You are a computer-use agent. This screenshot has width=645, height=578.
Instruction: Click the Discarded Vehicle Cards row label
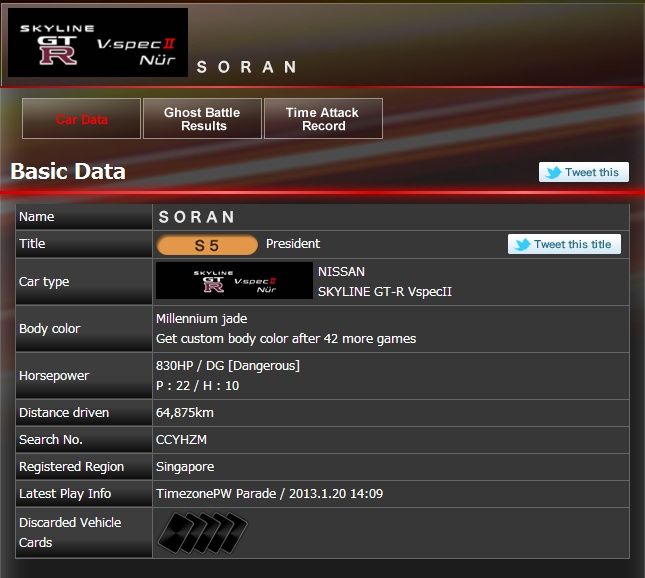tap(70, 532)
